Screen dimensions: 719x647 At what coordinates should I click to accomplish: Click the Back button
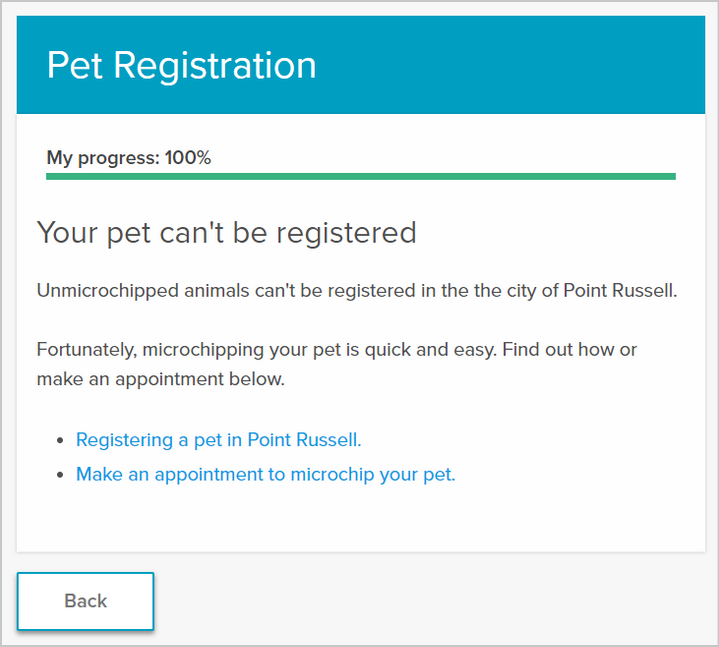tap(85, 601)
